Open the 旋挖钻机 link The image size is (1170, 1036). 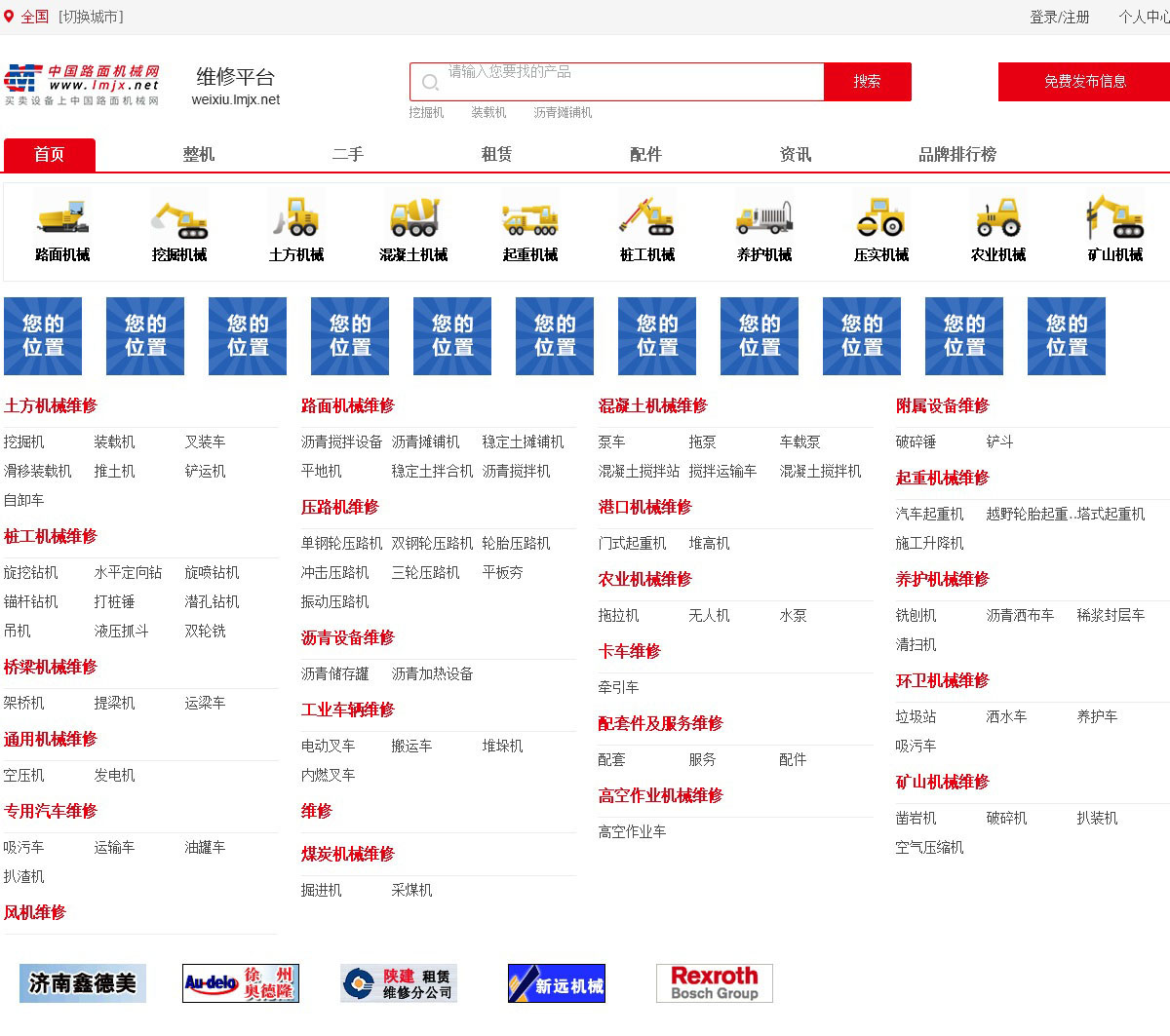point(31,573)
